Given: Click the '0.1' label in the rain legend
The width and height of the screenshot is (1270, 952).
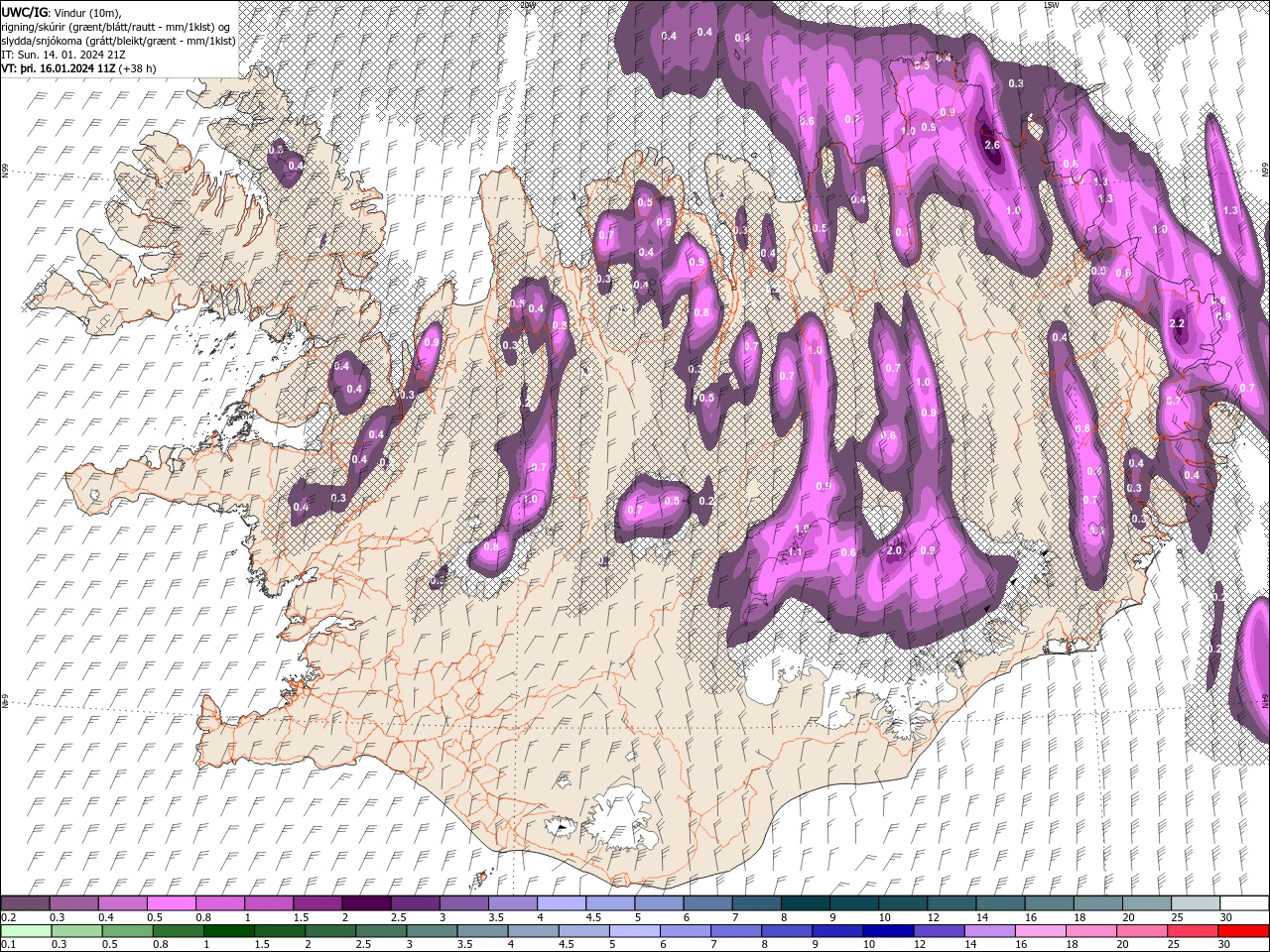Looking at the screenshot, I should point(8,945).
